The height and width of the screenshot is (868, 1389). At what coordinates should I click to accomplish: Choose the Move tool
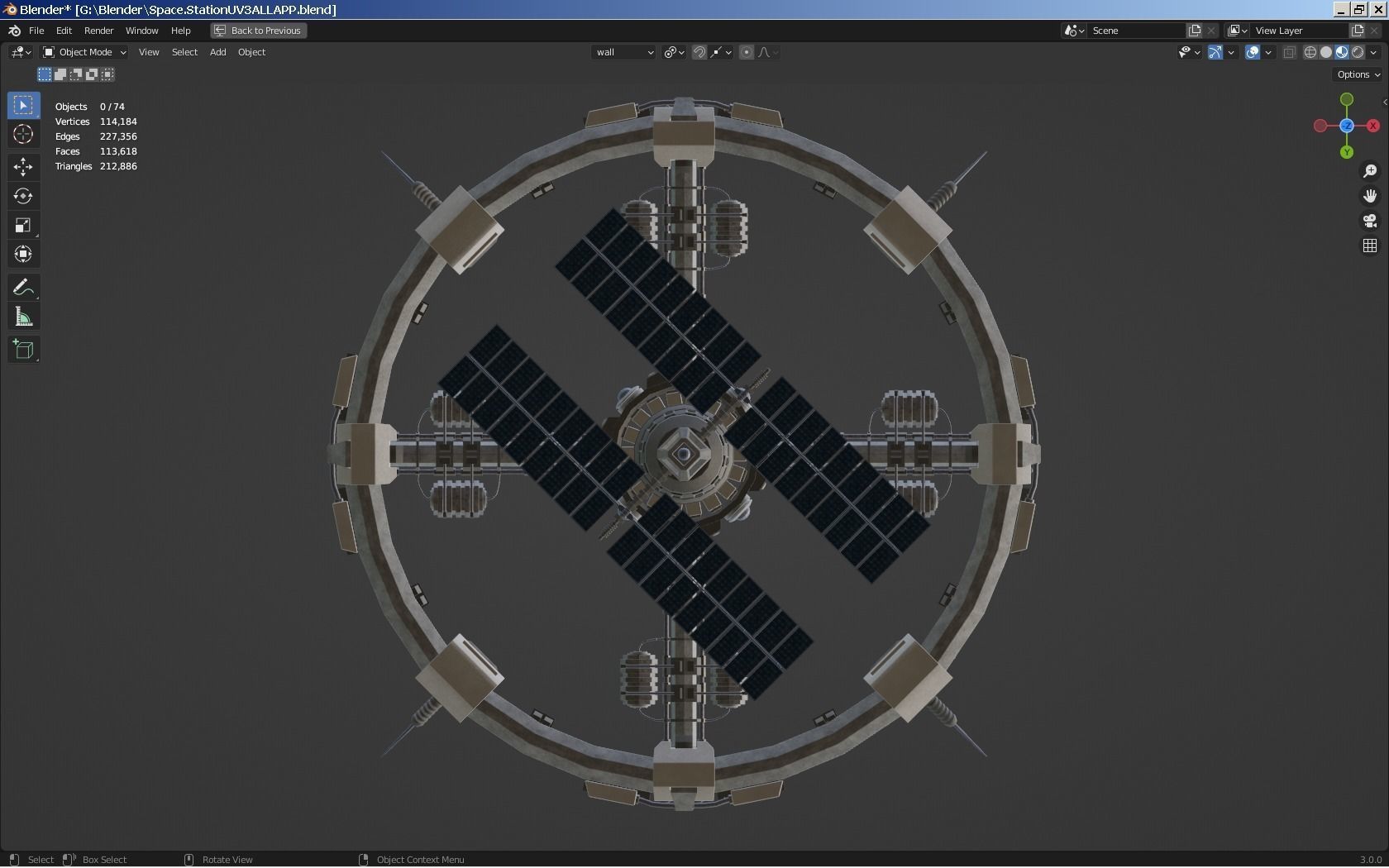[23, 166]
